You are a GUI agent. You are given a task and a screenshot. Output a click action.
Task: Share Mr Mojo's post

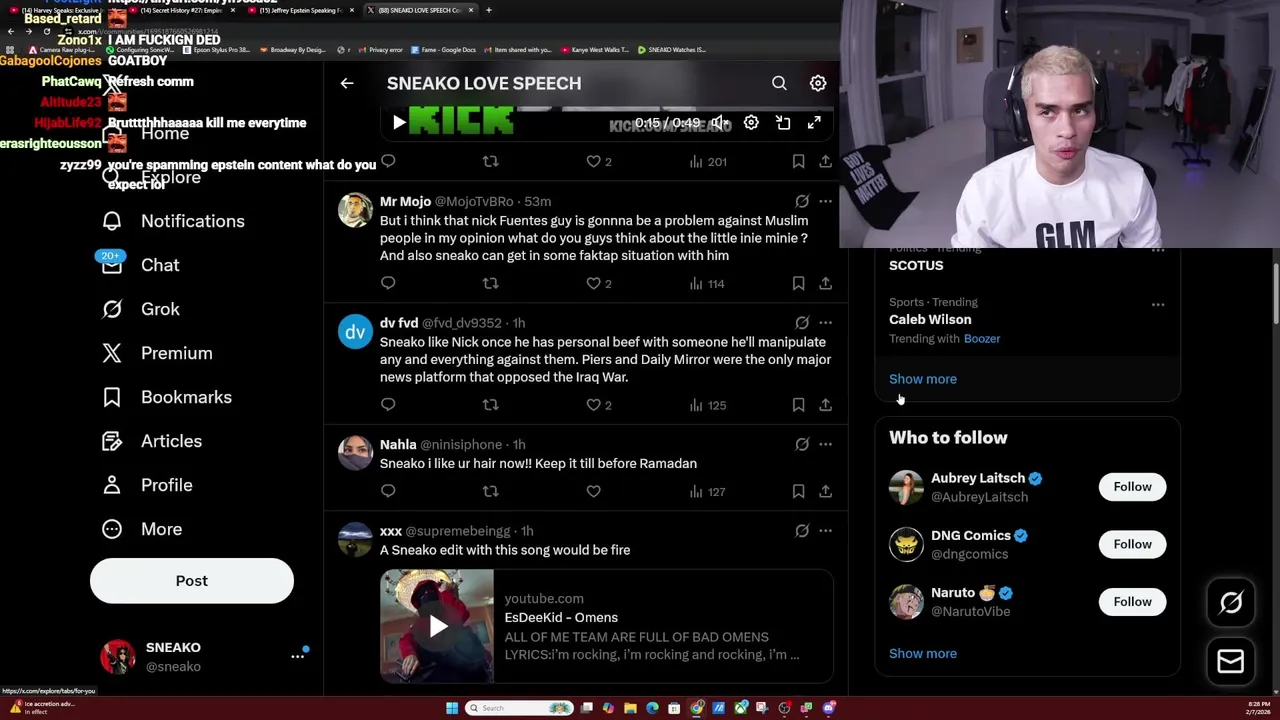coord(825,283)
